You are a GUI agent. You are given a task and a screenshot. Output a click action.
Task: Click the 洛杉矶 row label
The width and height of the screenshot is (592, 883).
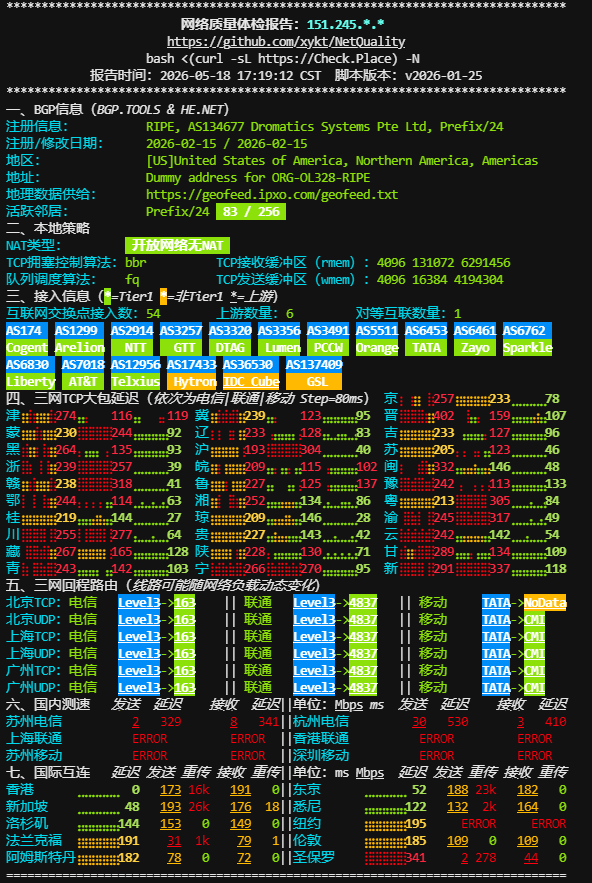point(27,823)
